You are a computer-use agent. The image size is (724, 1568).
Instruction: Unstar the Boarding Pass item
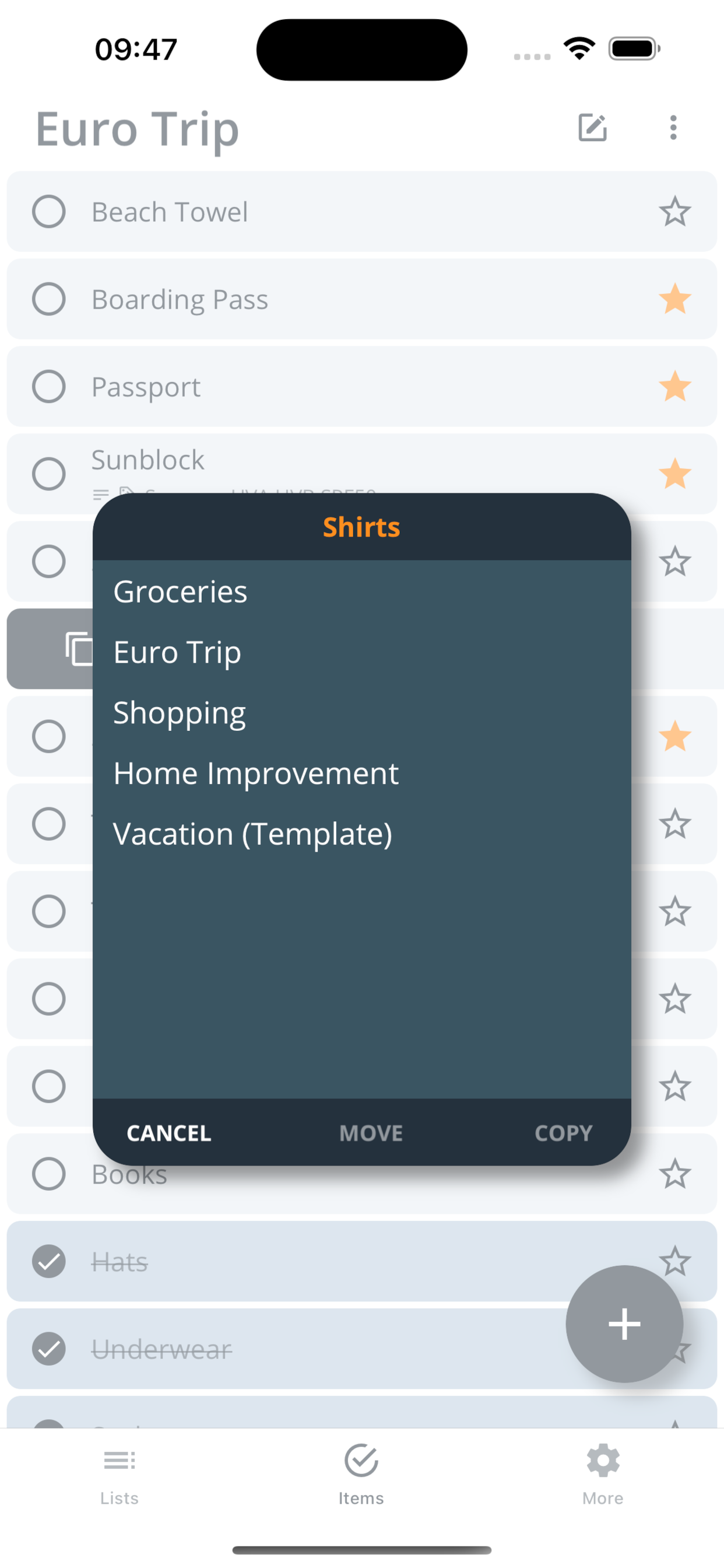click(x=674, y=299)
